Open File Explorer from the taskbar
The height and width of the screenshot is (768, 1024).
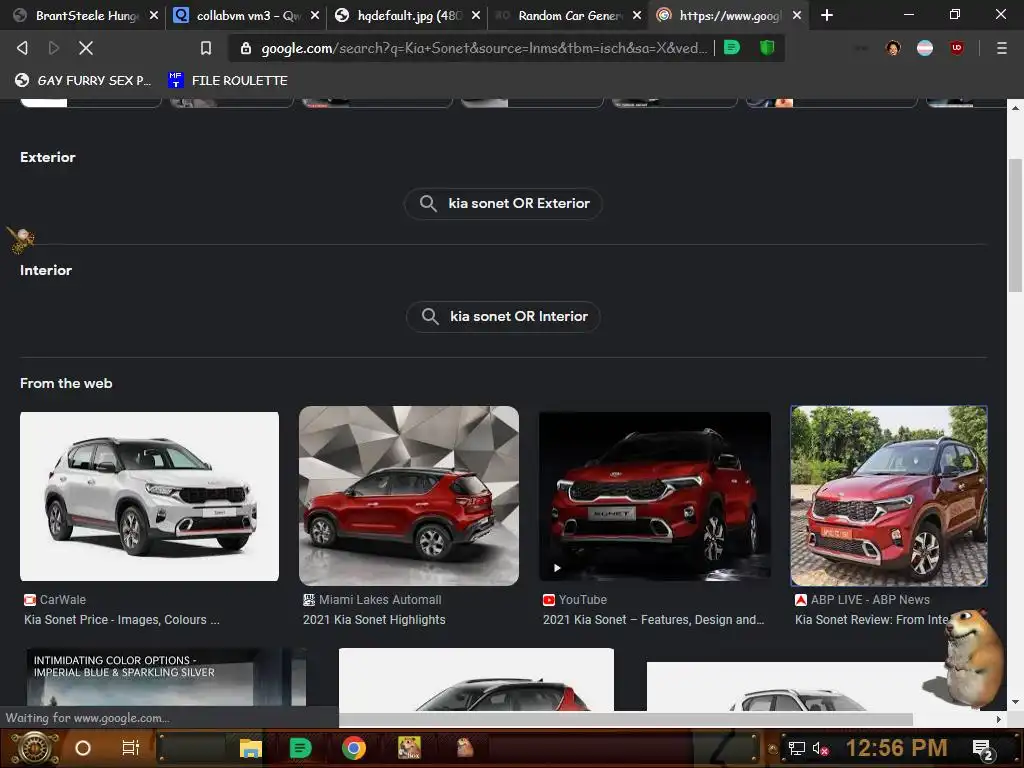coord(250,748)
